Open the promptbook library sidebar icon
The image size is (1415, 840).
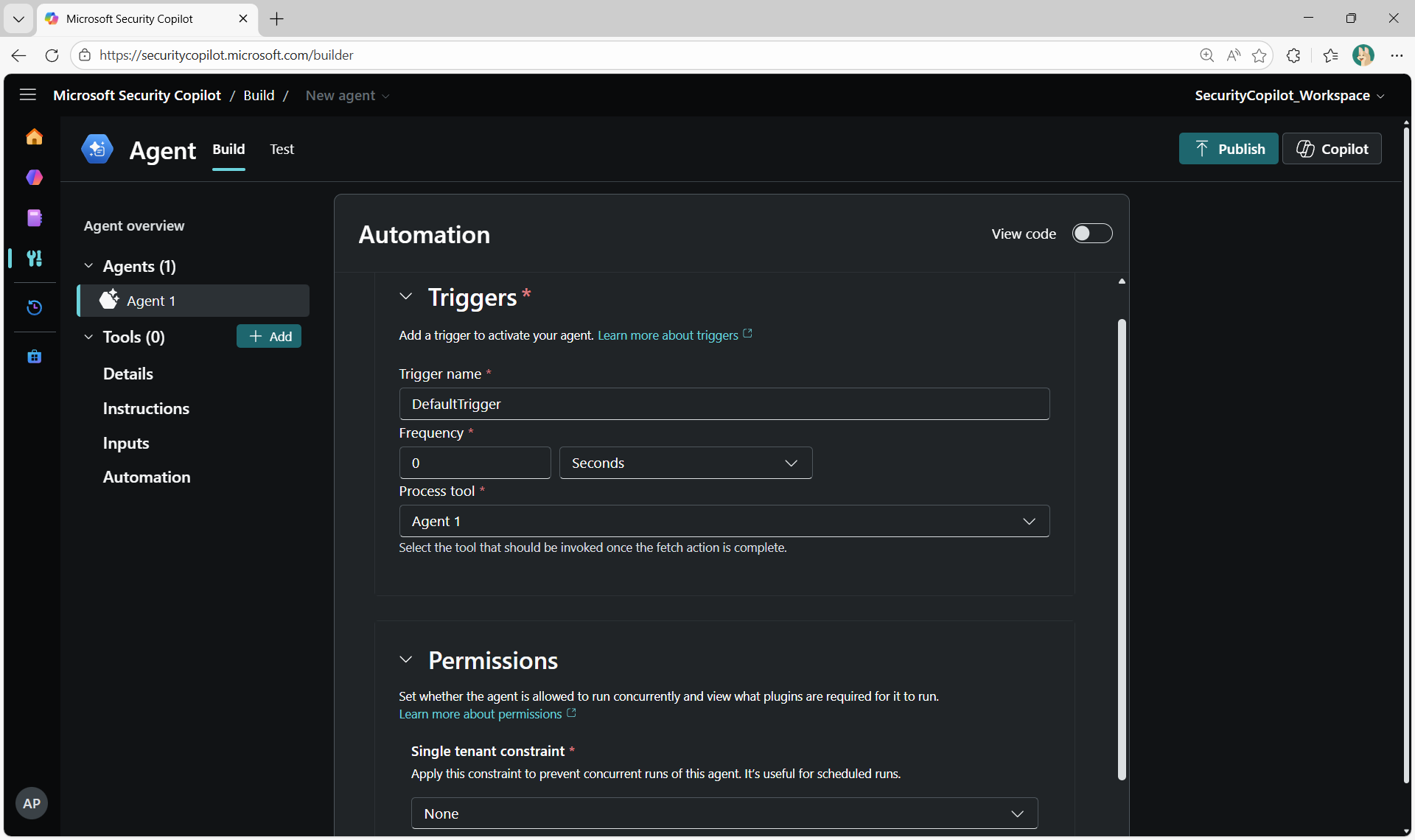coord(34,218)
